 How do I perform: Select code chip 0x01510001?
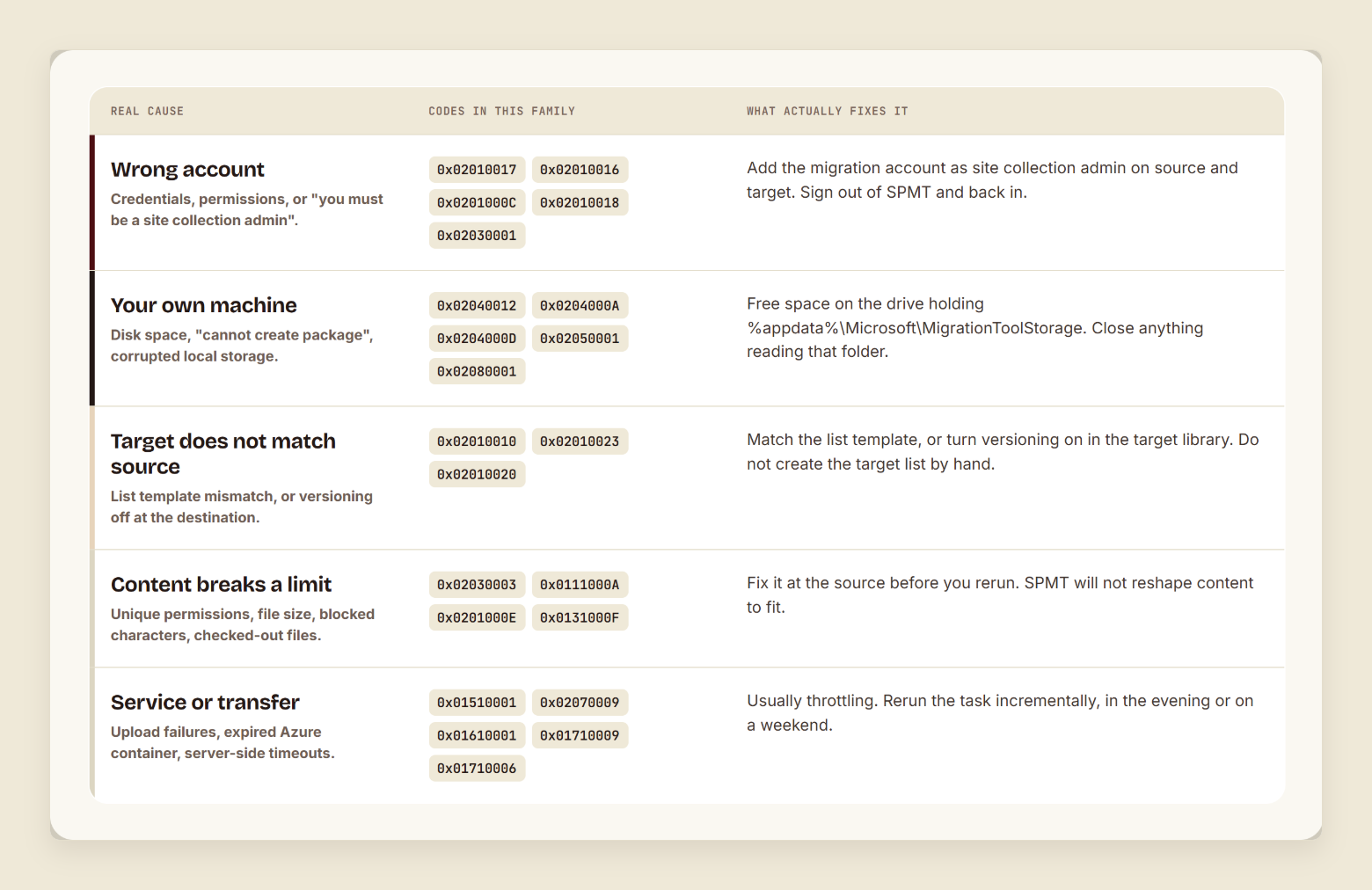coord(477,703)
